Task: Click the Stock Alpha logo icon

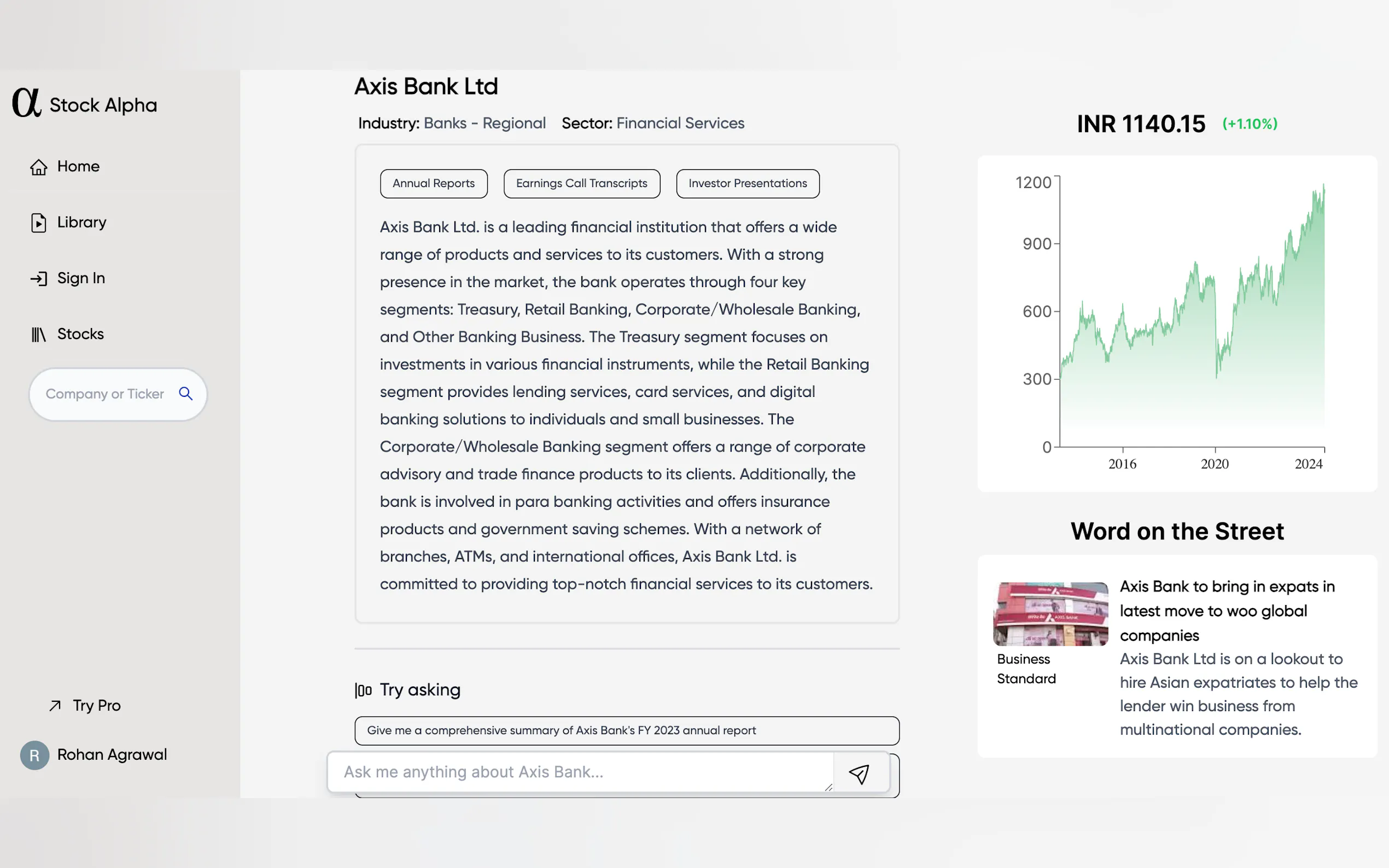Action: click(x=26, y=103)
